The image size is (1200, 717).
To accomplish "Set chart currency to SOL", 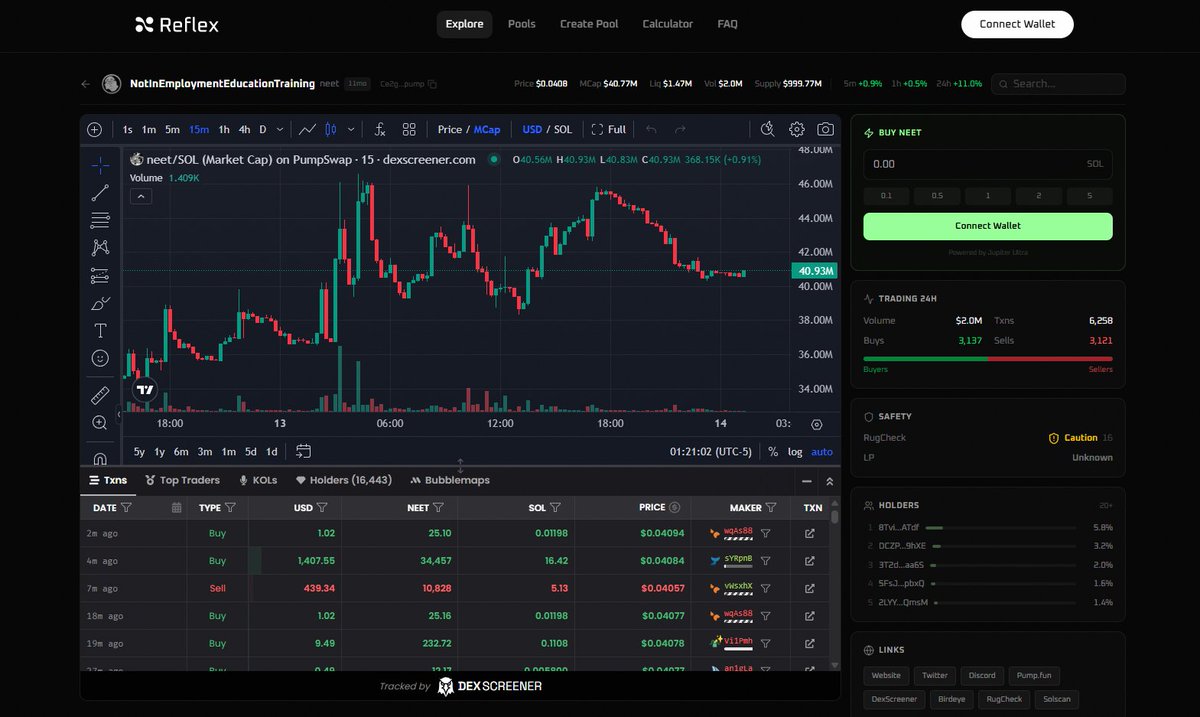I will tap(563, 129).
